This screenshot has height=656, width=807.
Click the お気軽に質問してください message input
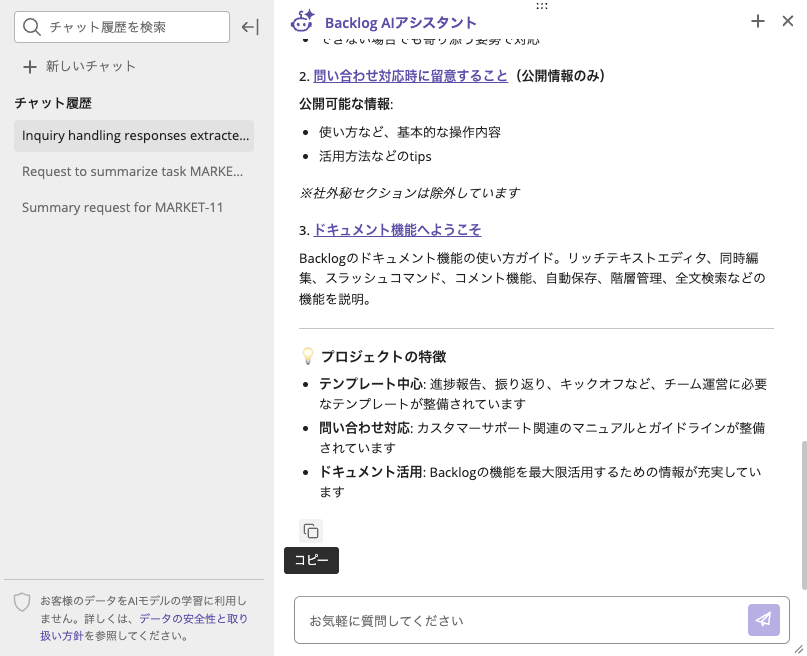521,620
